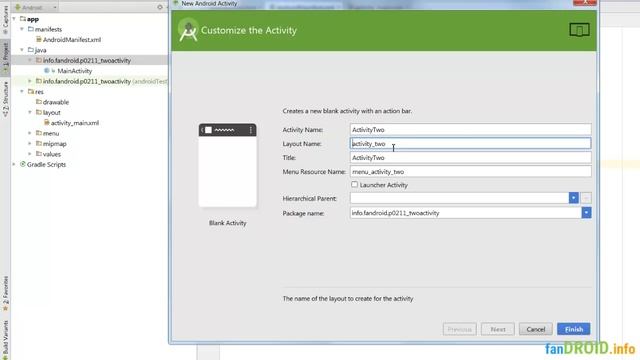640x360 pixels.
Task: Open the Package name dropdown arrow
Action: pyautogui.click(x=586, y=213)
